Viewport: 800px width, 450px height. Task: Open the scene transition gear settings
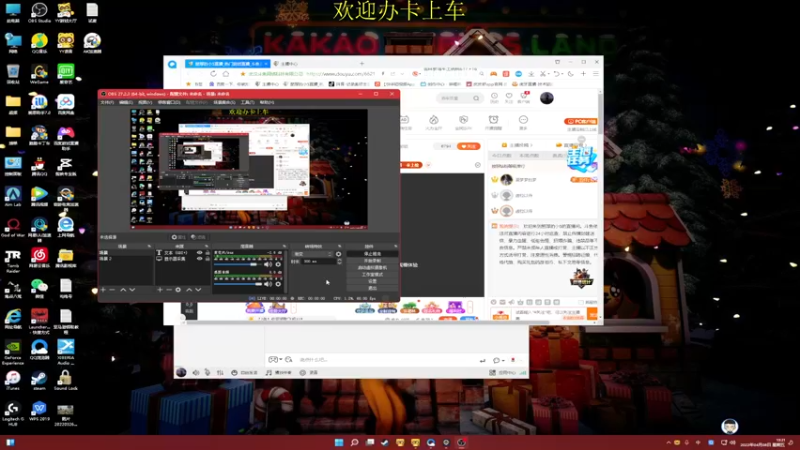point(338,254)
